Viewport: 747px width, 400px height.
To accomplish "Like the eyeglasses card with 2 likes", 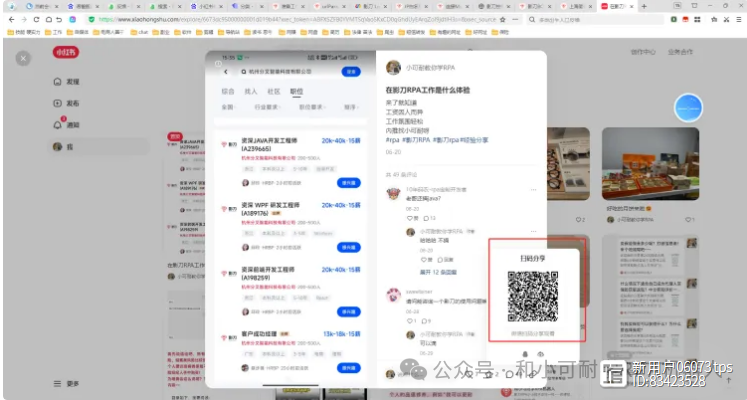I will click(580, 220).
